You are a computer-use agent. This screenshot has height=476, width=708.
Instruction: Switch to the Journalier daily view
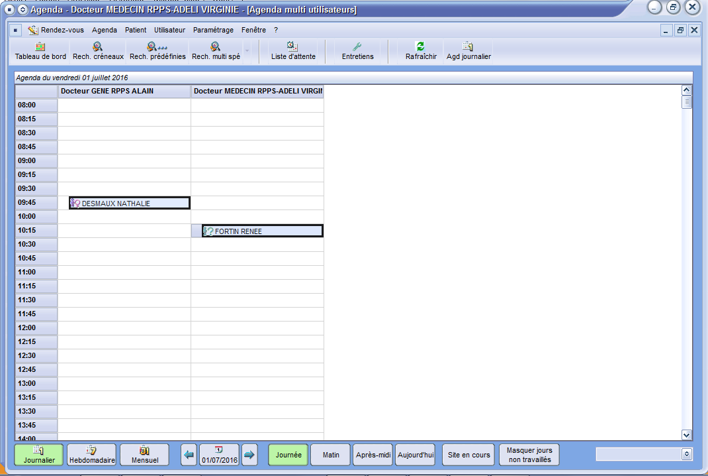[x=39, y=455]
